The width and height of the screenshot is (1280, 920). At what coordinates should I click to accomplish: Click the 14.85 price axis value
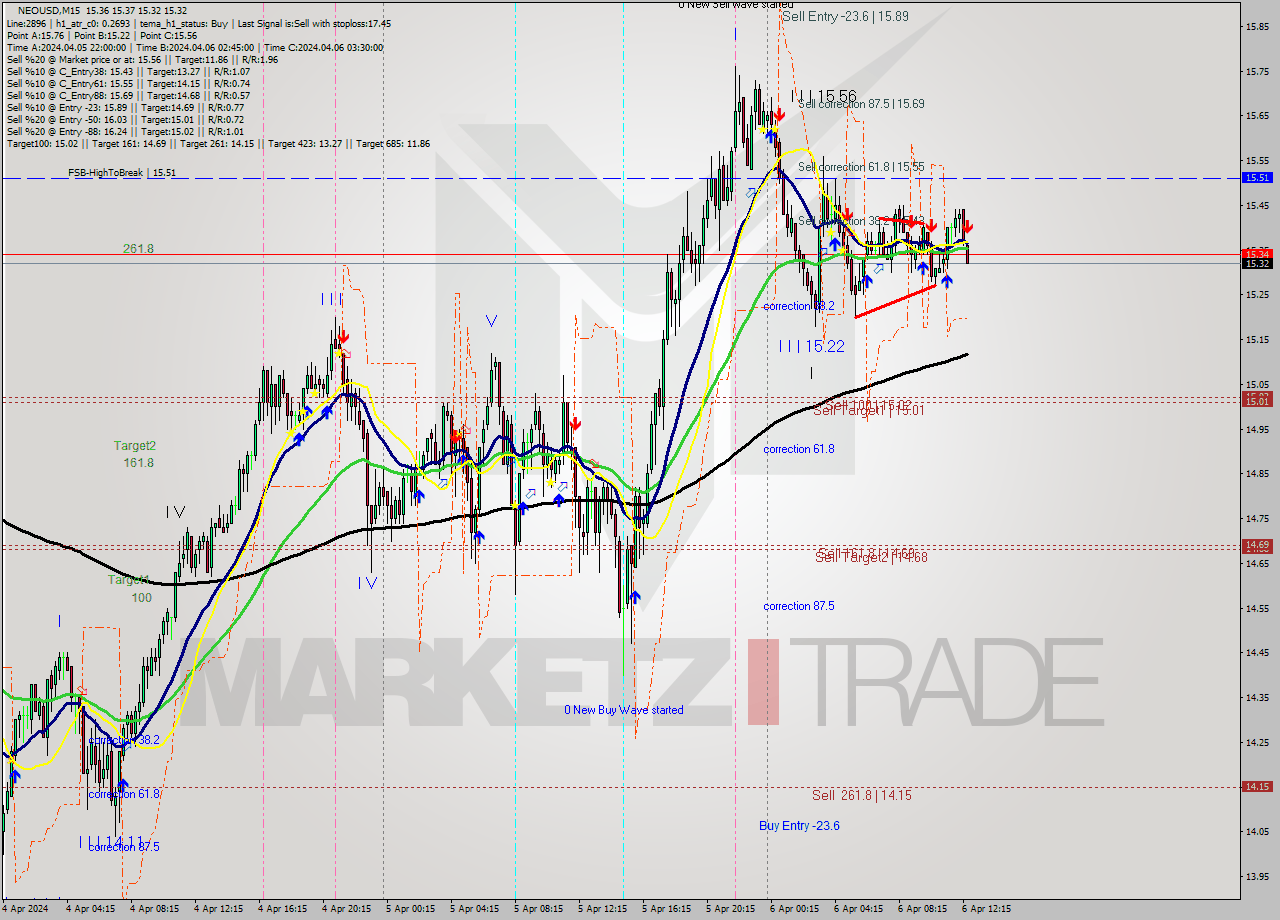(x=1257, y=474)
